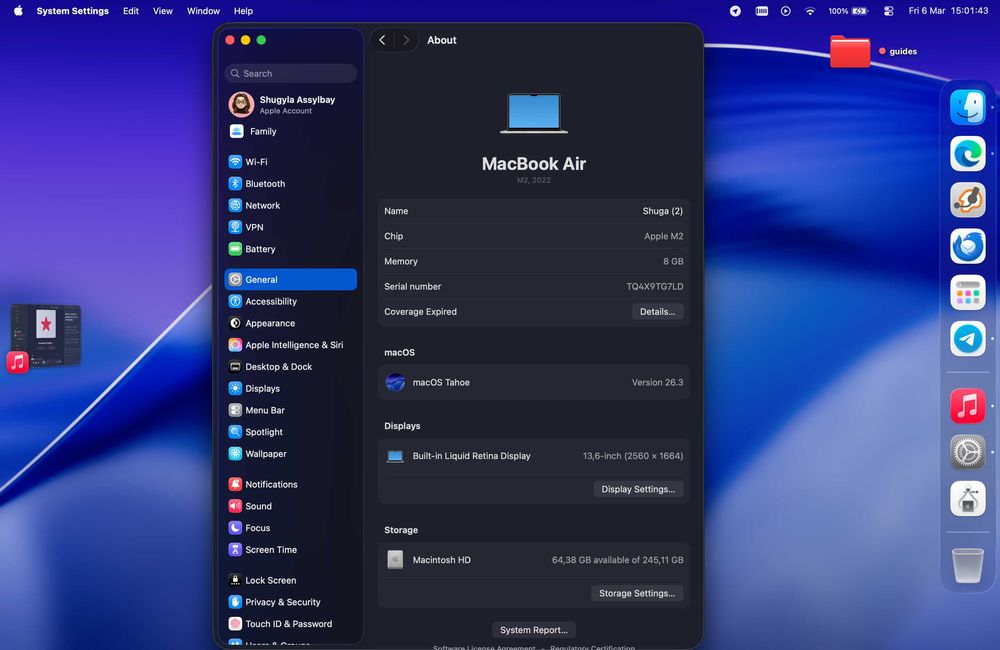The width and height of the screenshot is (1000, 650).
Task: Select Network in the sidebar
Action: coord(290,205)
